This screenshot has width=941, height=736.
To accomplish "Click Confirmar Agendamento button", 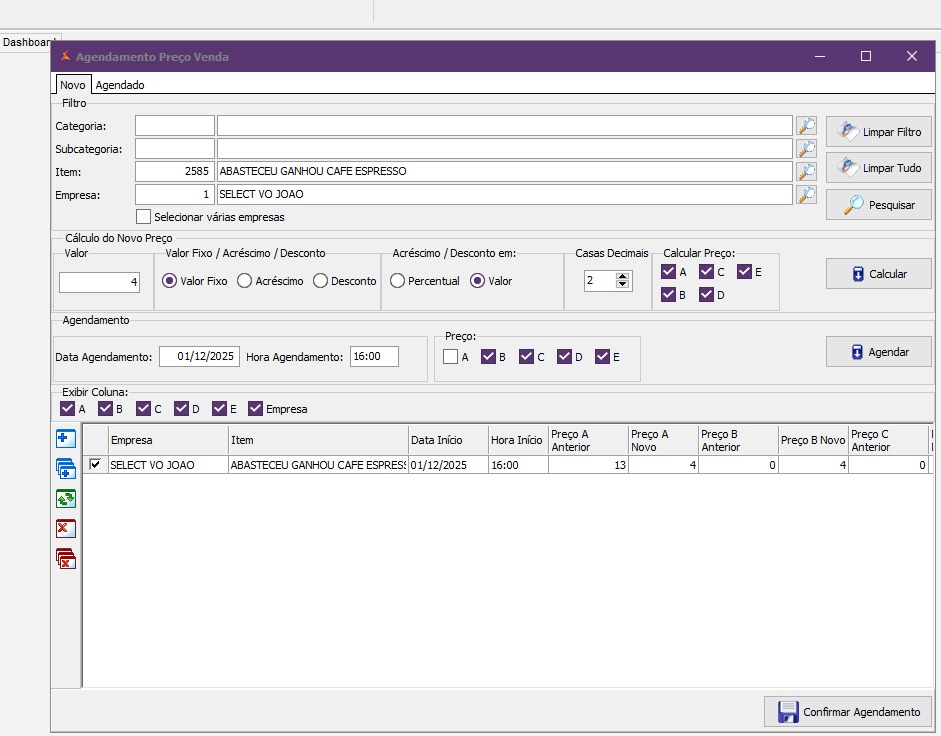I will [848, 712].
